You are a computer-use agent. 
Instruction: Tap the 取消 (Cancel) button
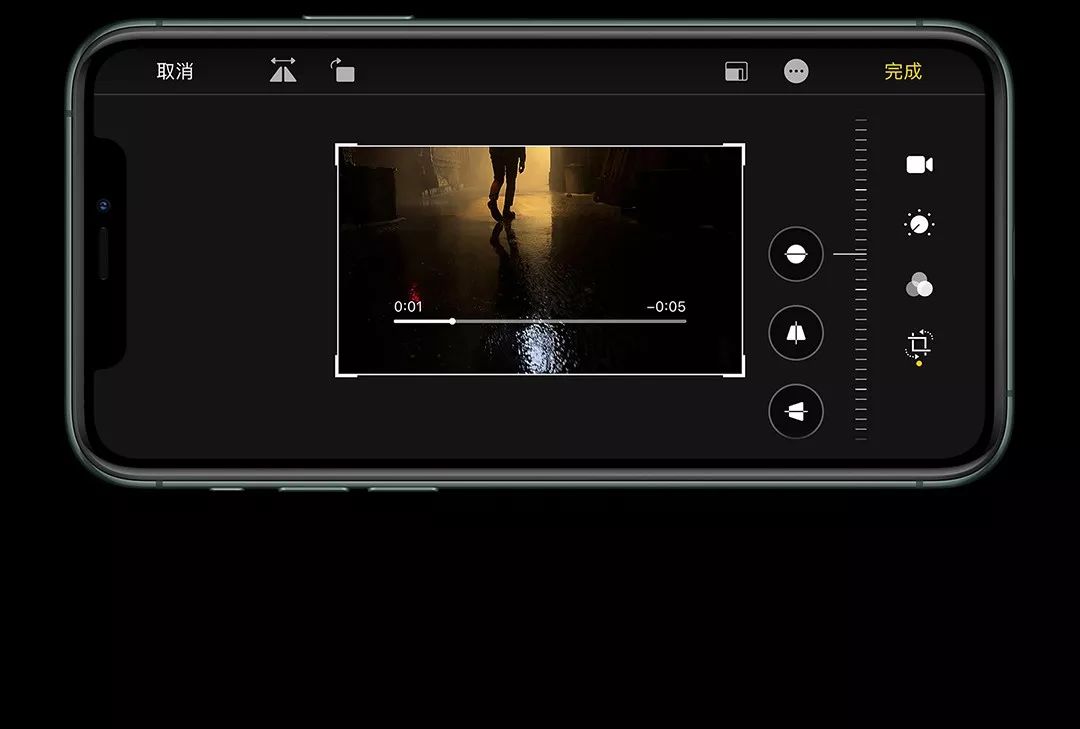175,72
